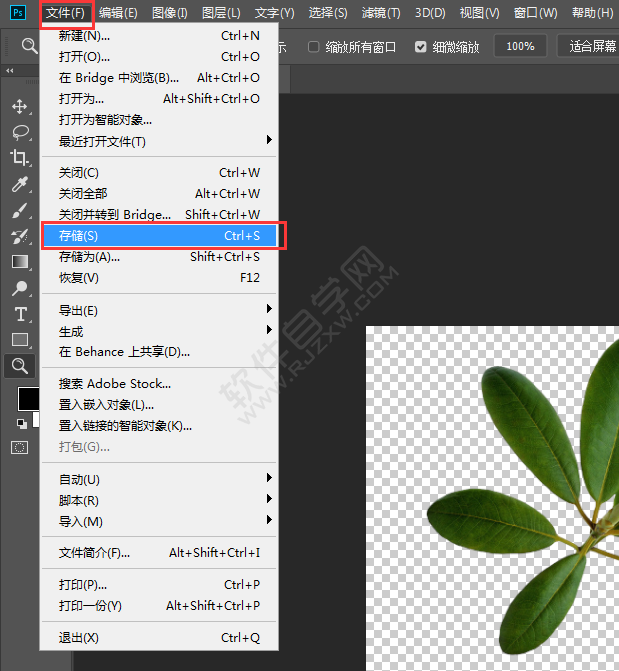The width and height of the screenshot is (619, 671).
Task: Select the Dodge tool
Action: (x=20, y=288)
